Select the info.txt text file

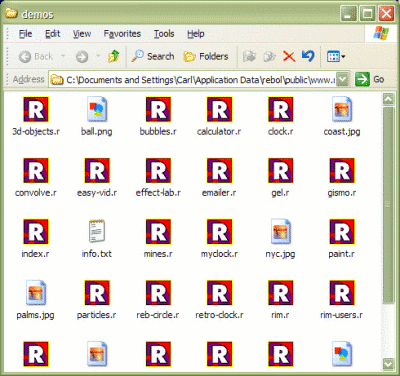pos(97,231)
